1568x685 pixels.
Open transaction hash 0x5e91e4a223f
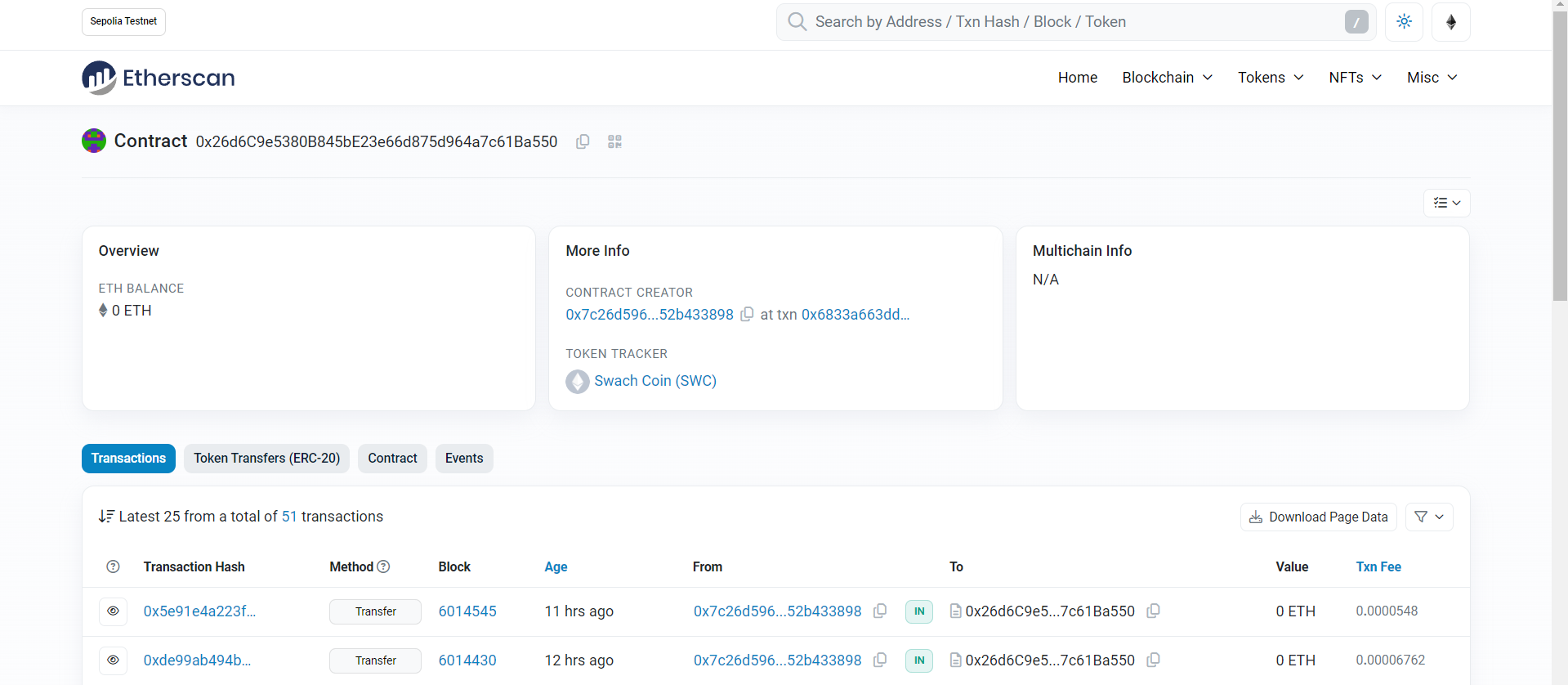(199, 611)
